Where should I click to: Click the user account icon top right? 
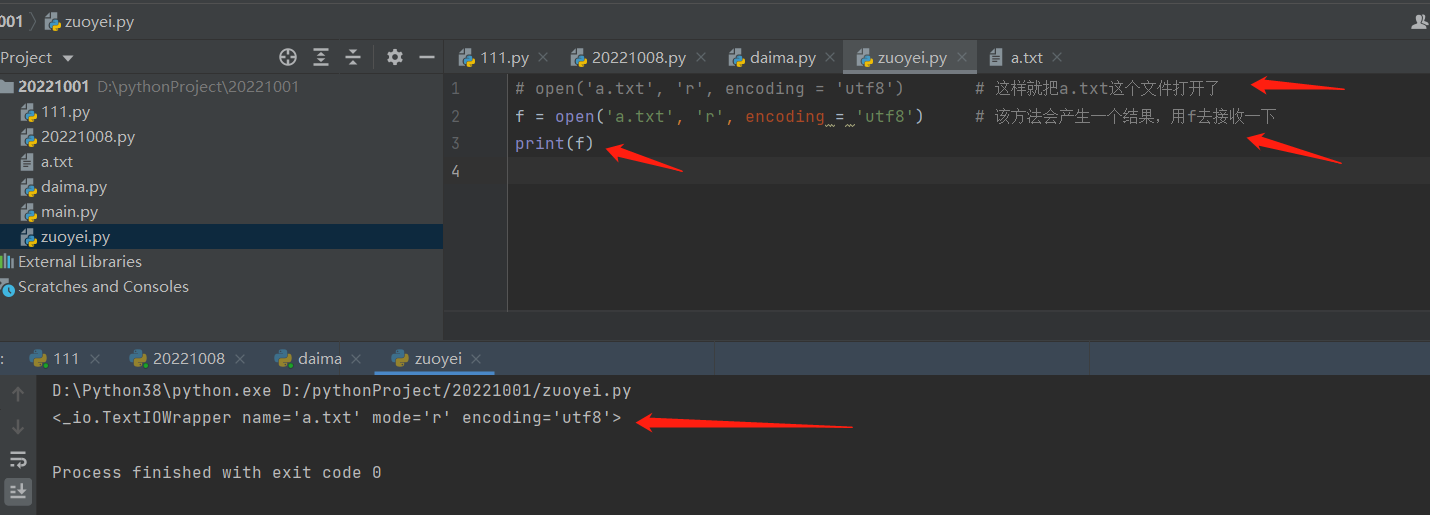click(x=1420, y=21)
